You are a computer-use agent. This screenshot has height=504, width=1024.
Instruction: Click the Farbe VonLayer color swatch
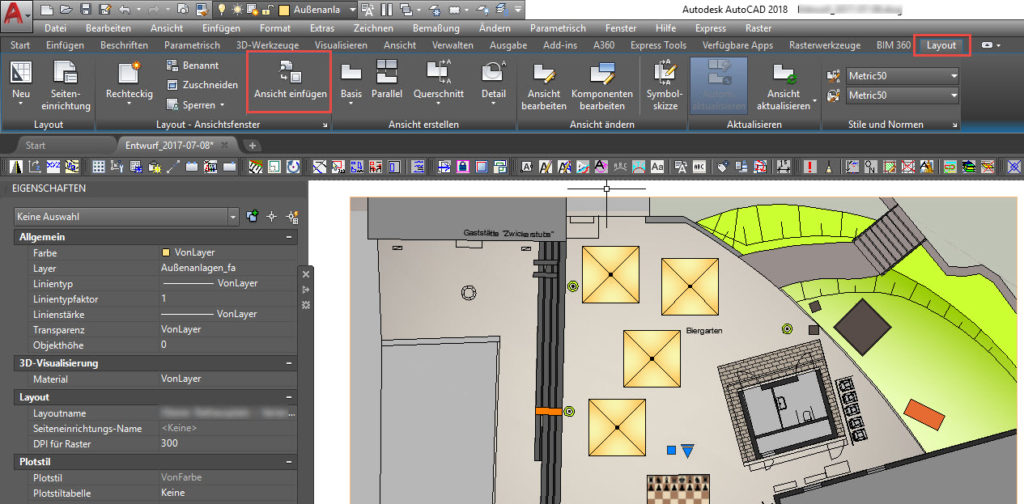tap(166, 253)
